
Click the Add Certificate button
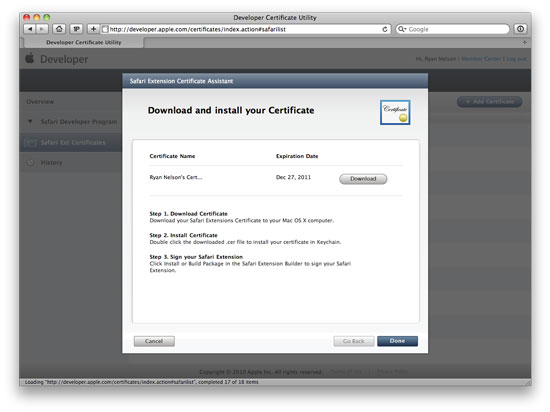489,102
